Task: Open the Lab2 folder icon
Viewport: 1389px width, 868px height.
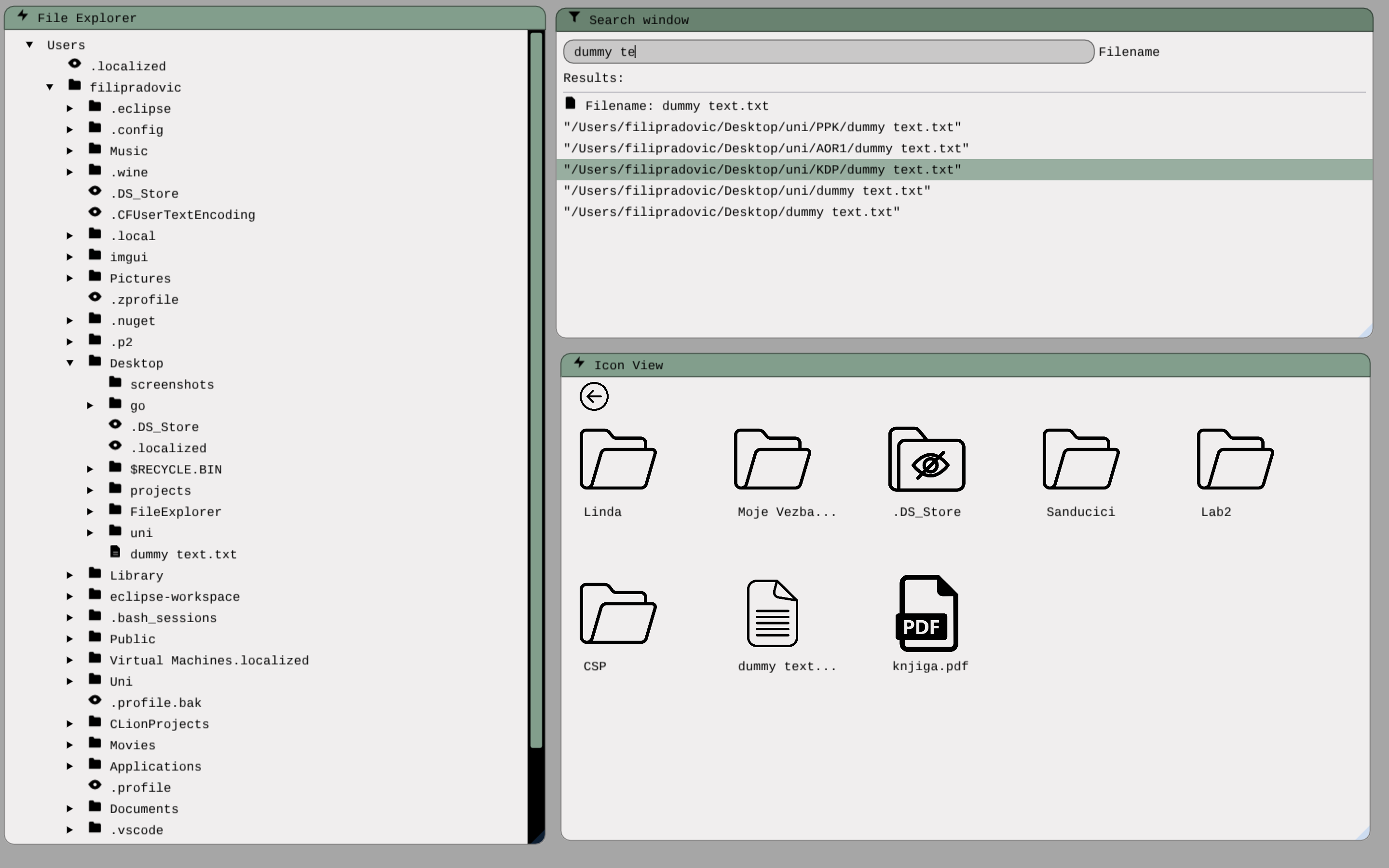Action: pos(1235,459)
